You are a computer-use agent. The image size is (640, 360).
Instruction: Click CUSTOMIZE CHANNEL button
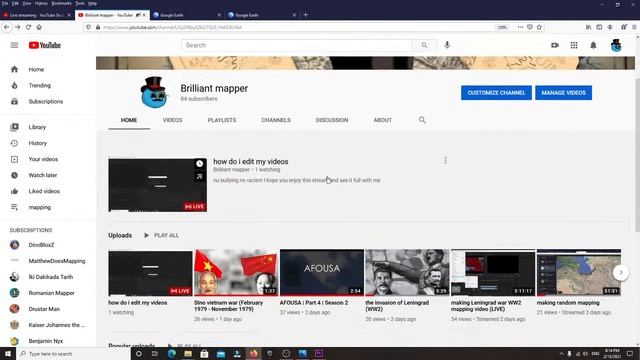(x=496, y=93)
